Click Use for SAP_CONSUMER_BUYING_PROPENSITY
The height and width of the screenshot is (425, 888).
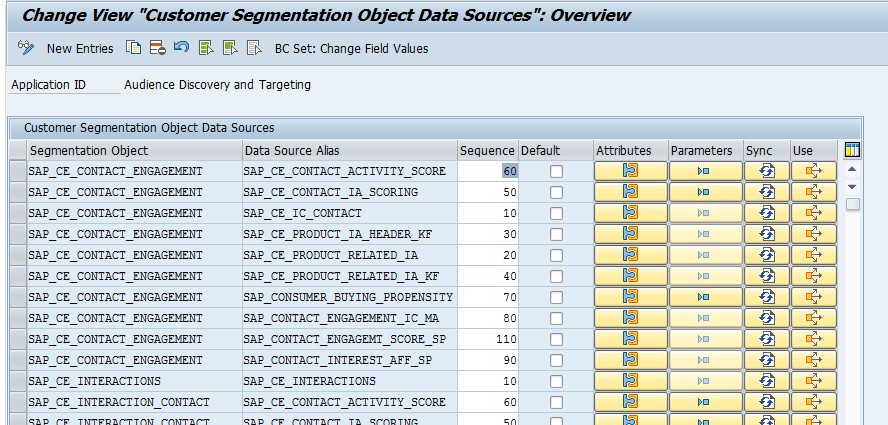[x=814, y=297]
